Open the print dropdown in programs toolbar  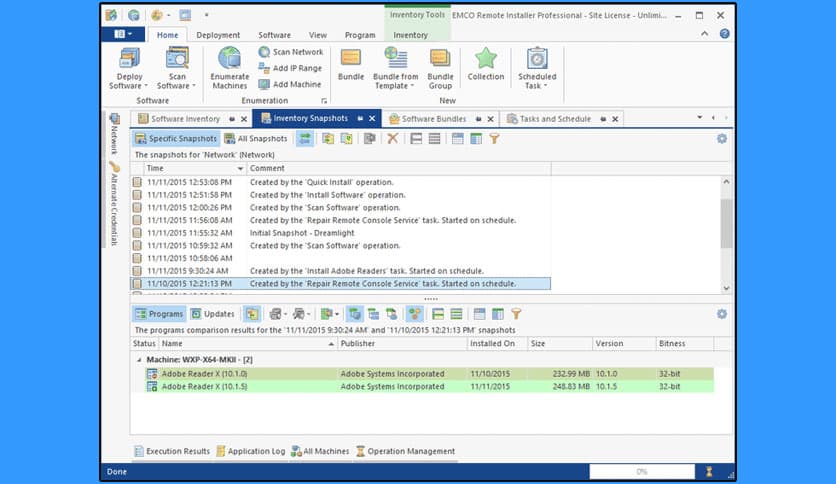(278, 314)
